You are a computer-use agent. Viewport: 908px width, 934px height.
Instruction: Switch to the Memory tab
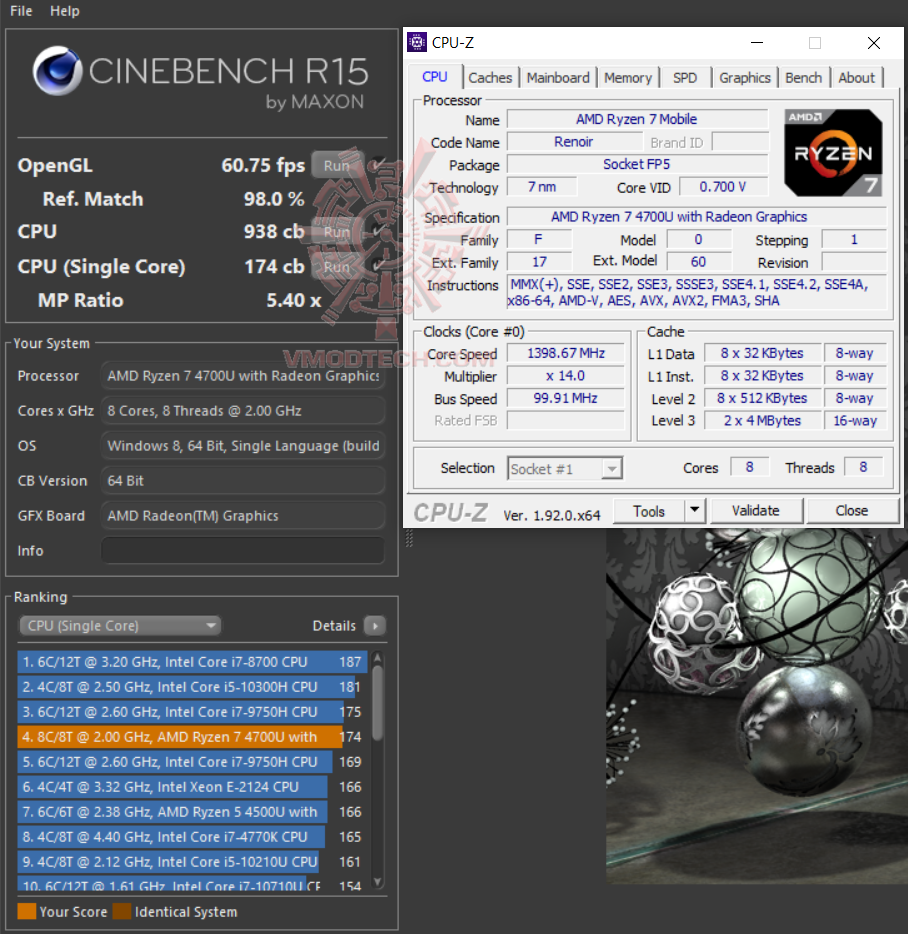628,77
